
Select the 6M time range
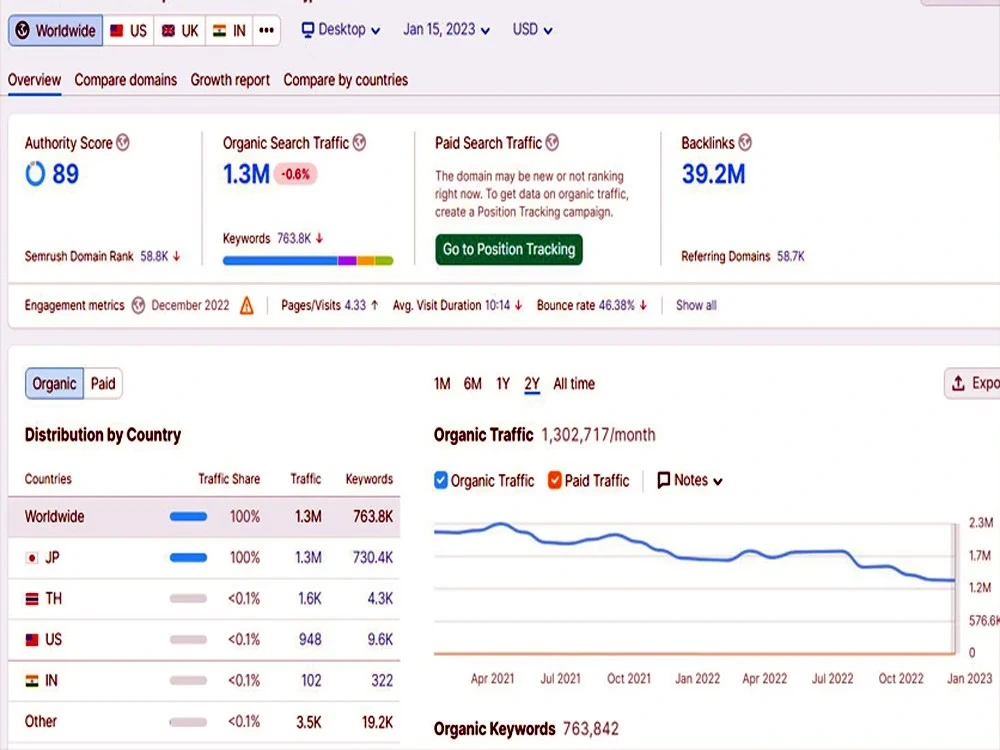(473, 384)
